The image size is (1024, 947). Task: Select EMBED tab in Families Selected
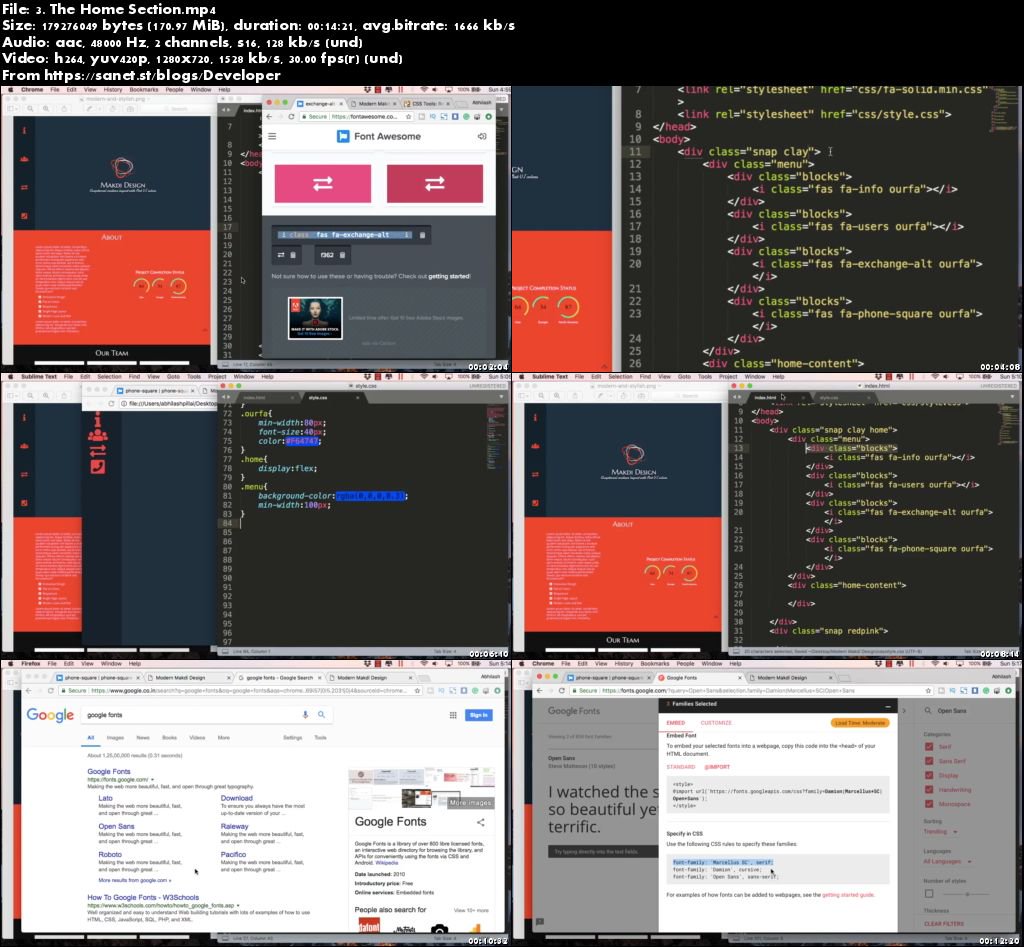(675, 723)
